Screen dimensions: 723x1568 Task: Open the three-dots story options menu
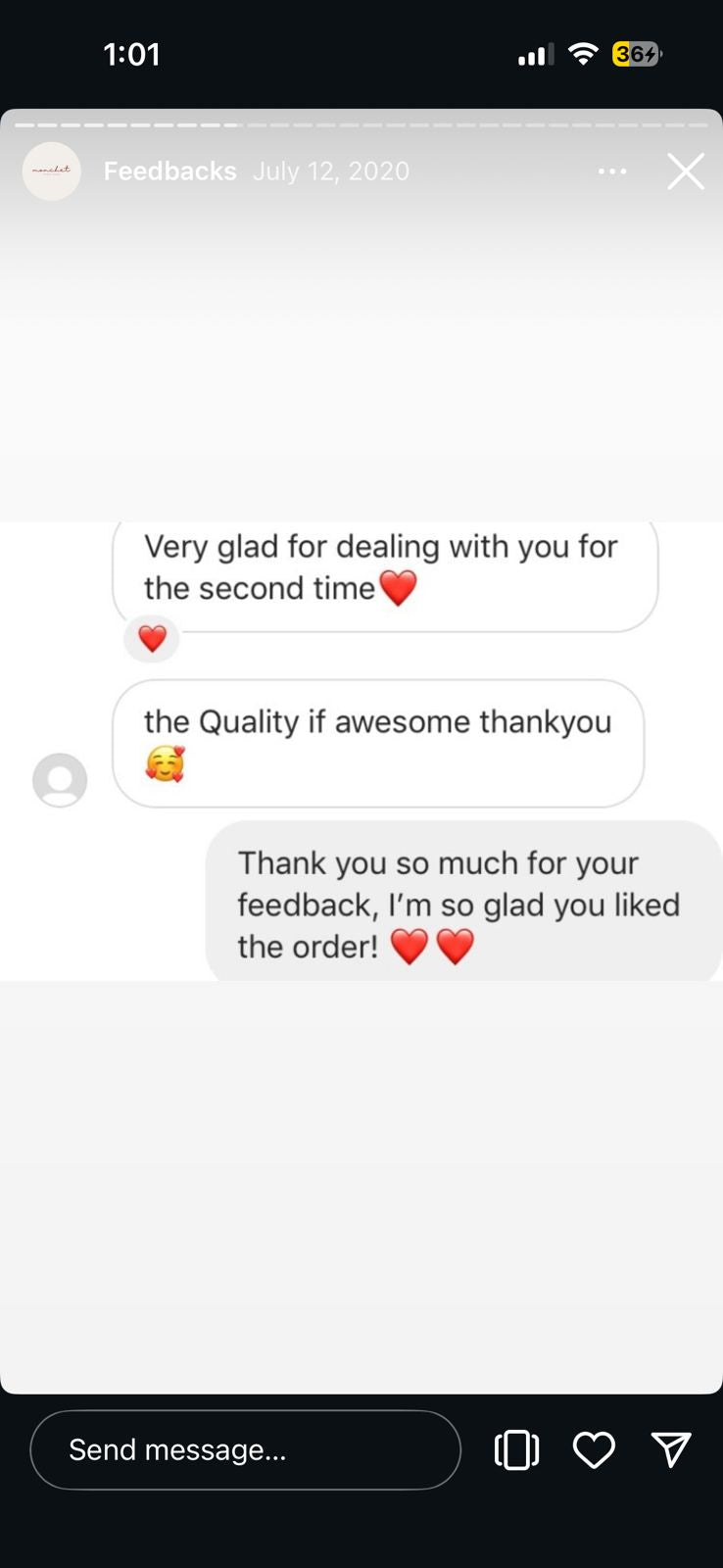tap(612, 171)
